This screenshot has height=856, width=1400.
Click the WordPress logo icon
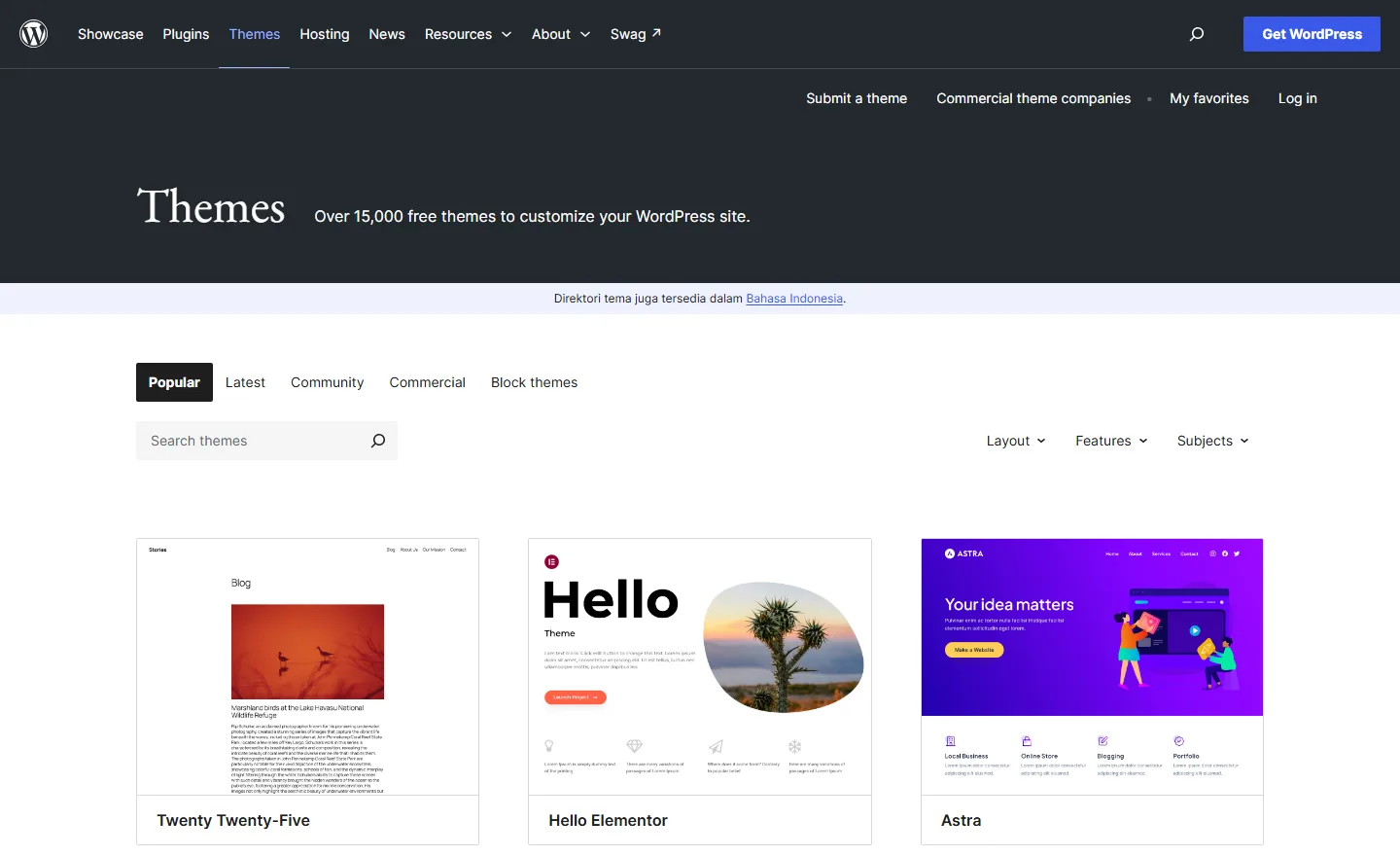point(34,34)
